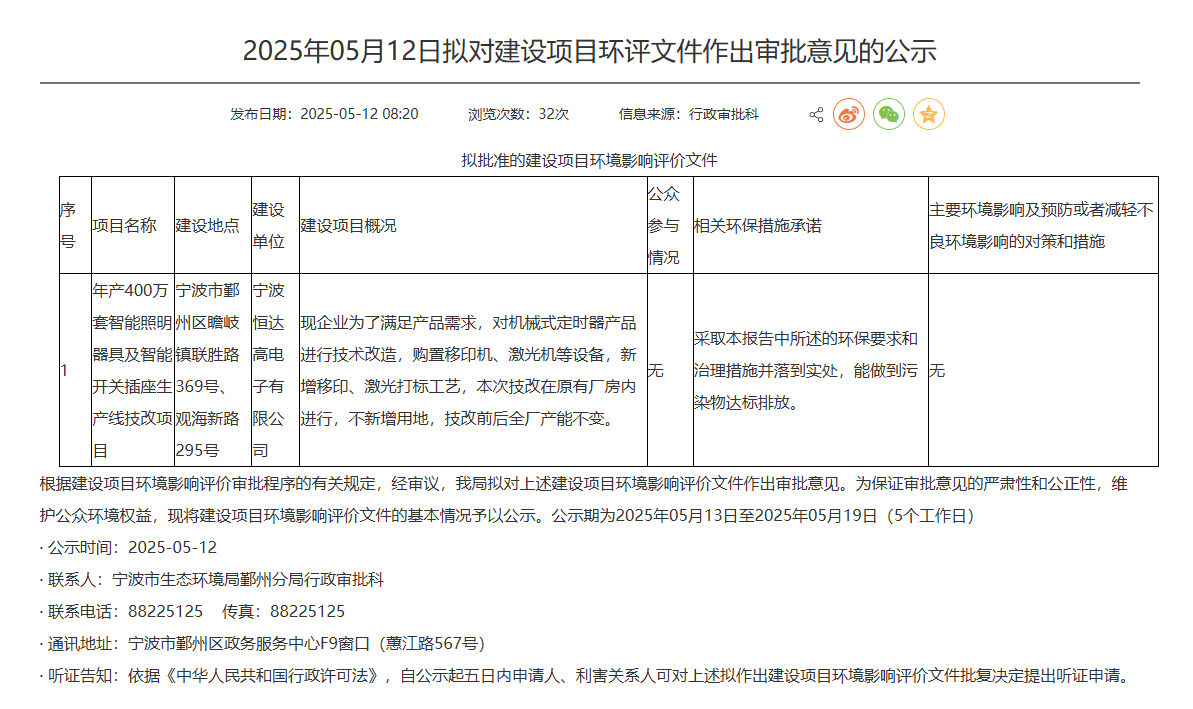Click the row number '1' cell

click(75, 370)
